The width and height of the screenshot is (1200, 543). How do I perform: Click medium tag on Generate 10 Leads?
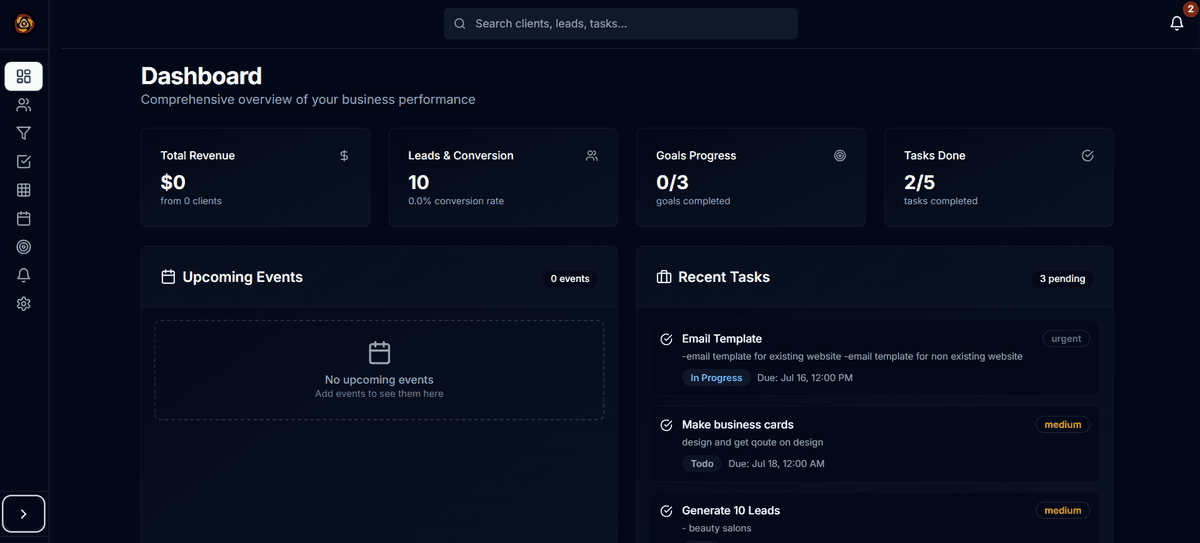click(x=1063, y=511)
